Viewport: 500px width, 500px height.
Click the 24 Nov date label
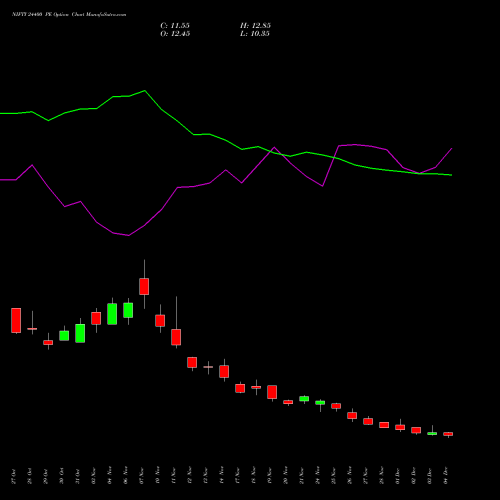[x=318, y=476]
